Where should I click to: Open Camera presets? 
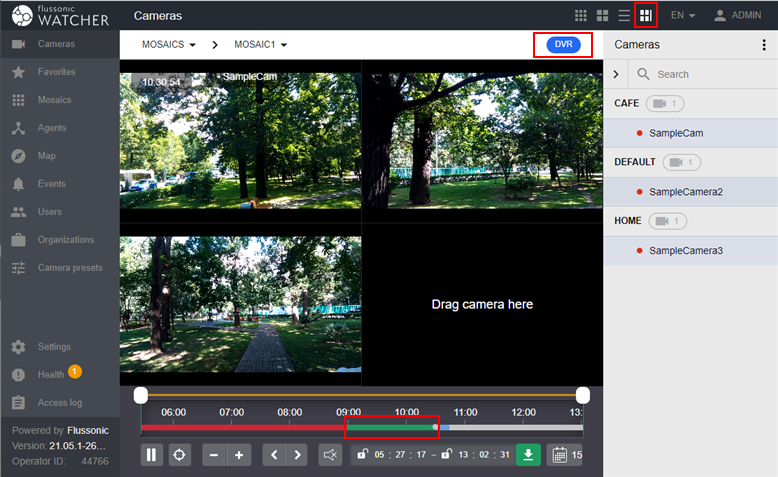[x=60, y=268]
